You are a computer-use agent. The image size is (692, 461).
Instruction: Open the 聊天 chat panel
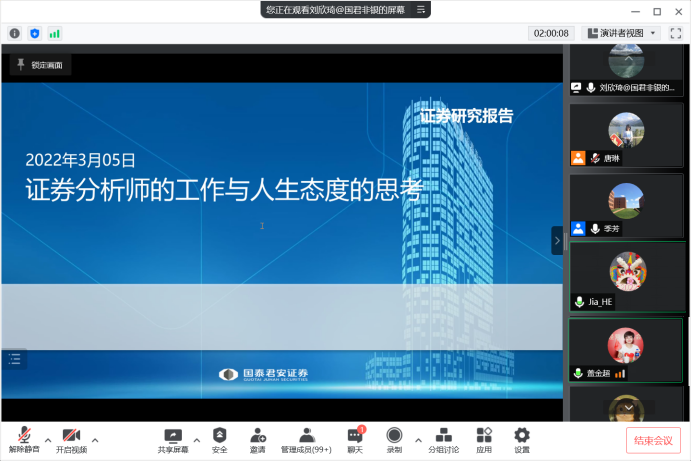tap(355, 436)
